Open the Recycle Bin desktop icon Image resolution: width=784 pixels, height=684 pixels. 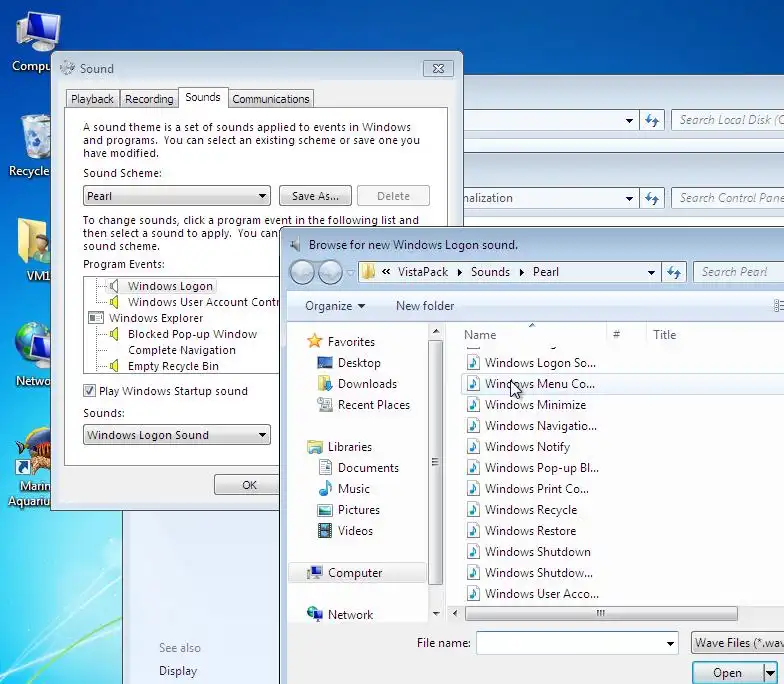[32, 145]
